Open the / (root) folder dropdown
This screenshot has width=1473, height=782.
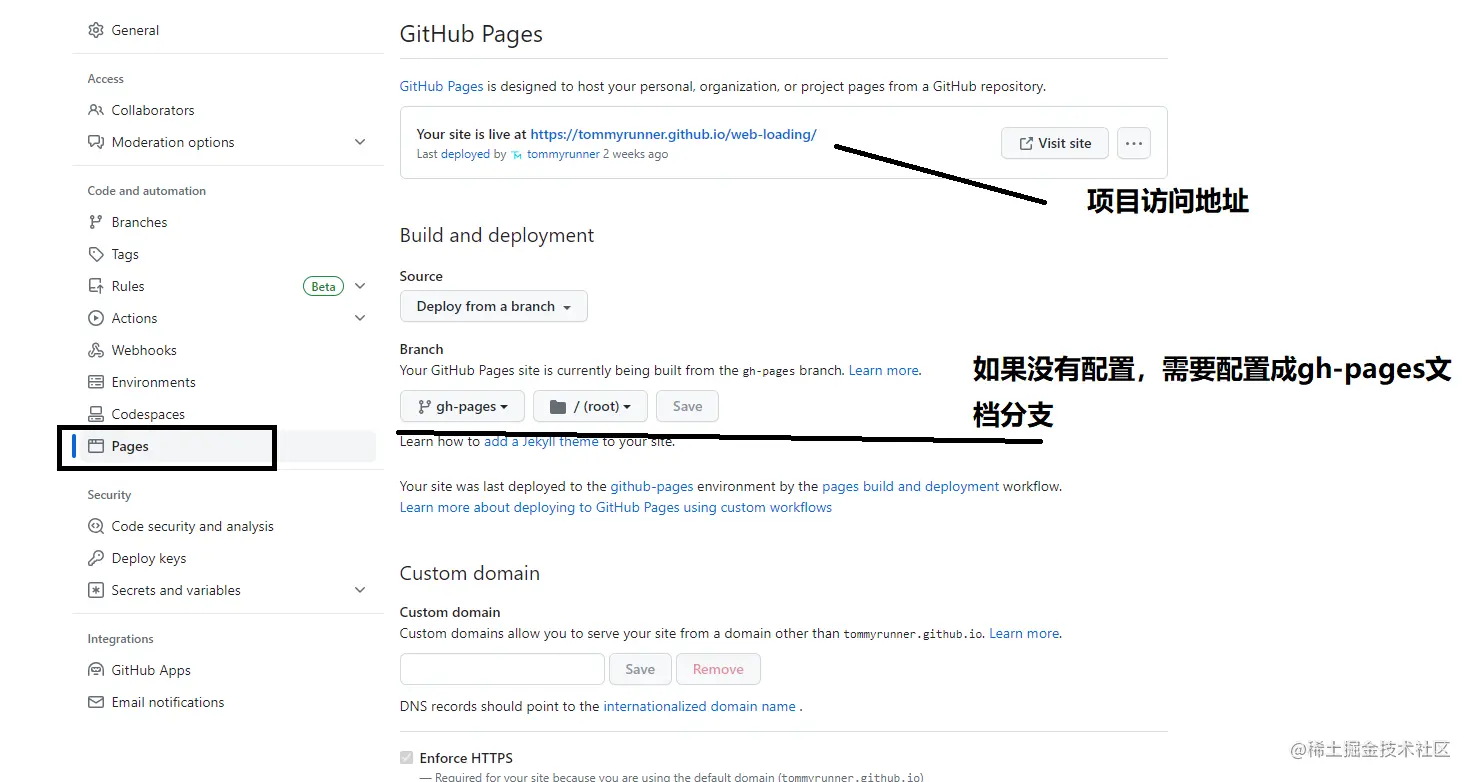pos(590,406)
